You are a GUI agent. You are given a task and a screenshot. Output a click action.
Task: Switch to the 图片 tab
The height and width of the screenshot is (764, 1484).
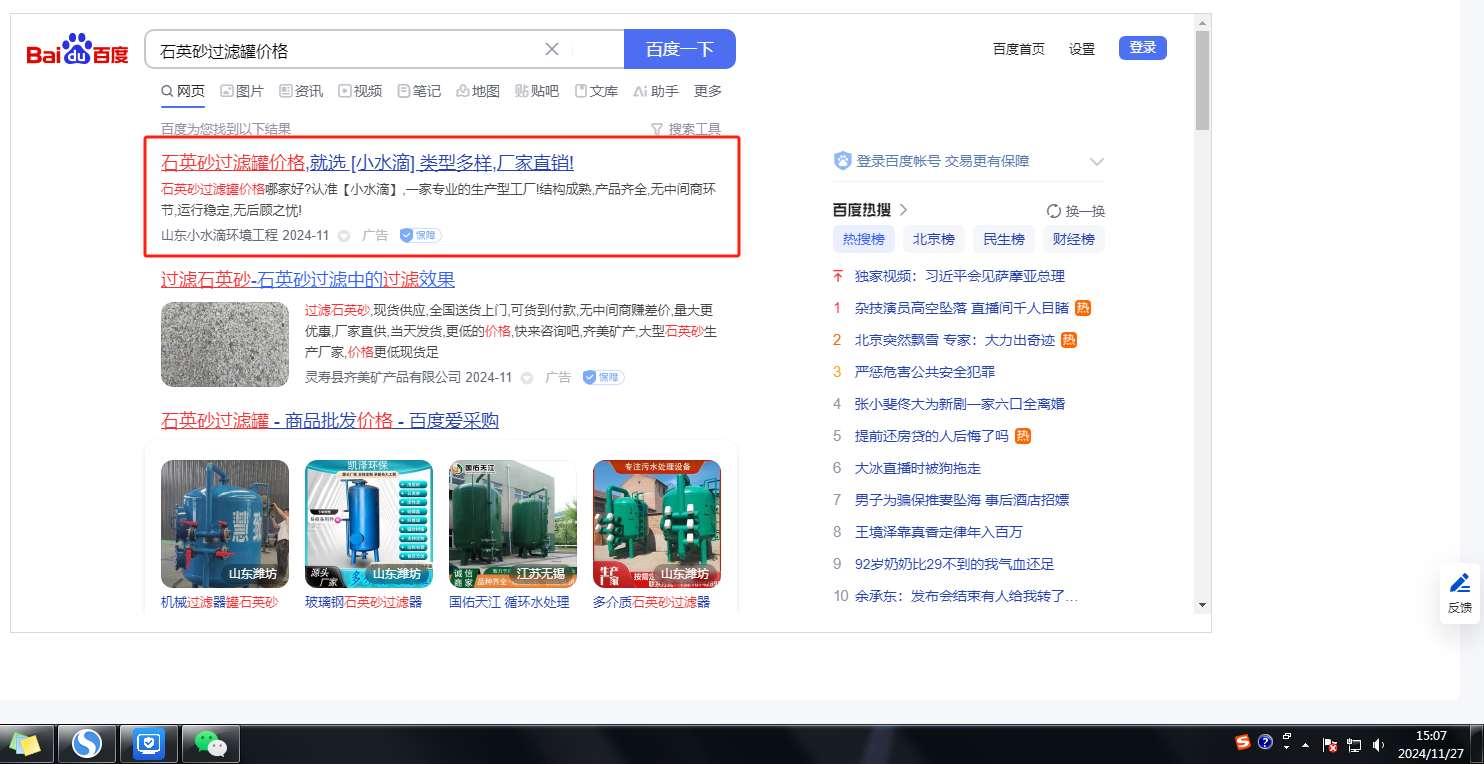tap(242, 91)
